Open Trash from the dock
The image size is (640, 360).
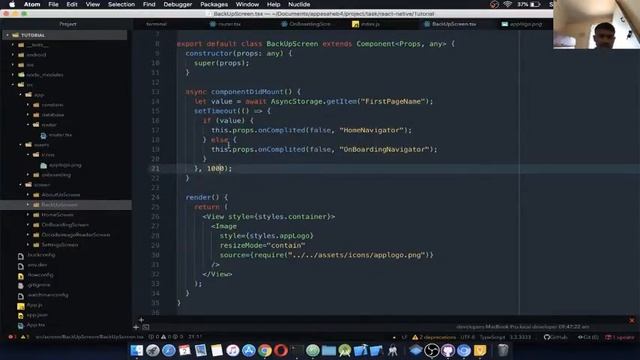point(503,350)
